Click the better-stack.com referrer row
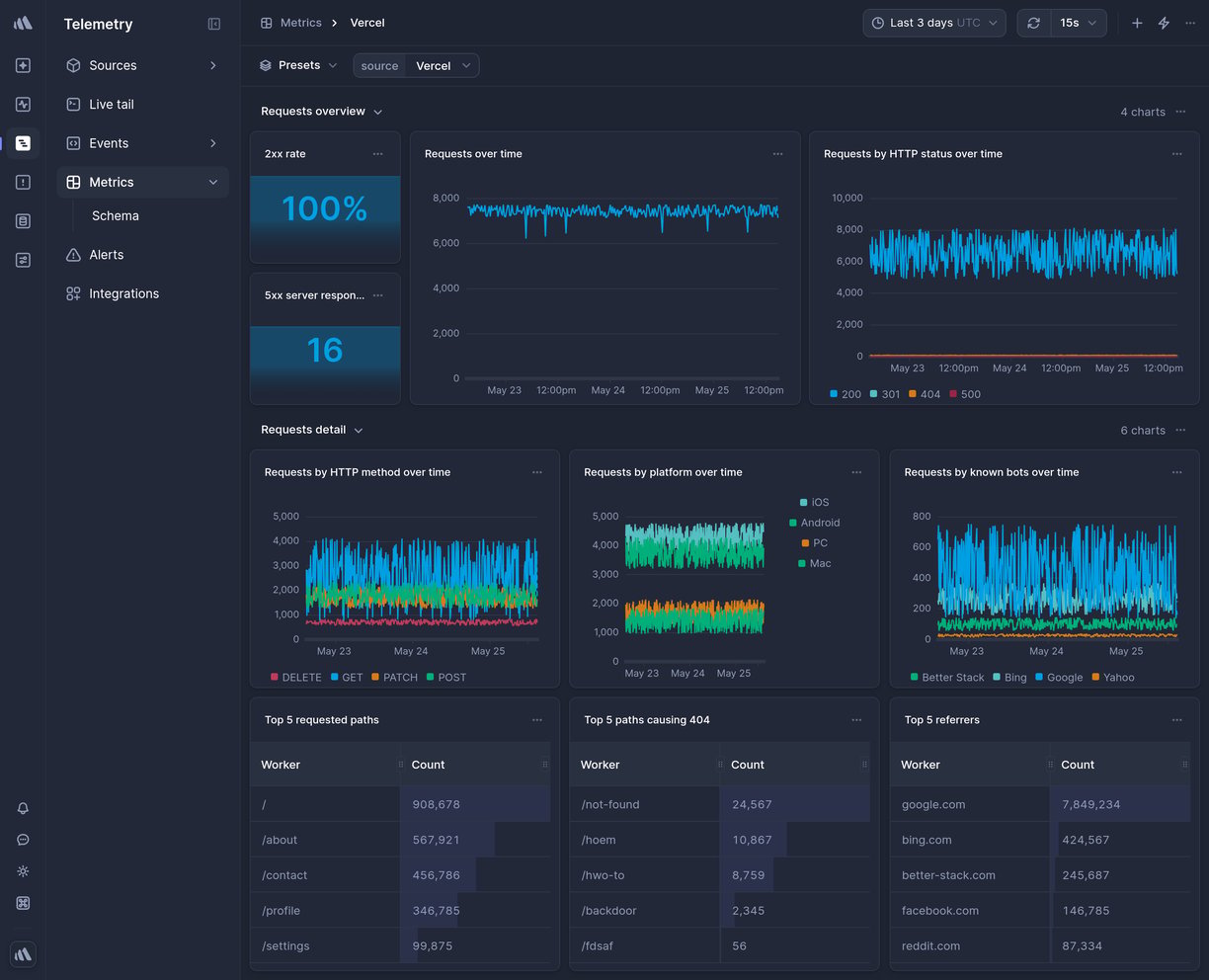This screenshot has height=980, width=1209. (1040, 875)
